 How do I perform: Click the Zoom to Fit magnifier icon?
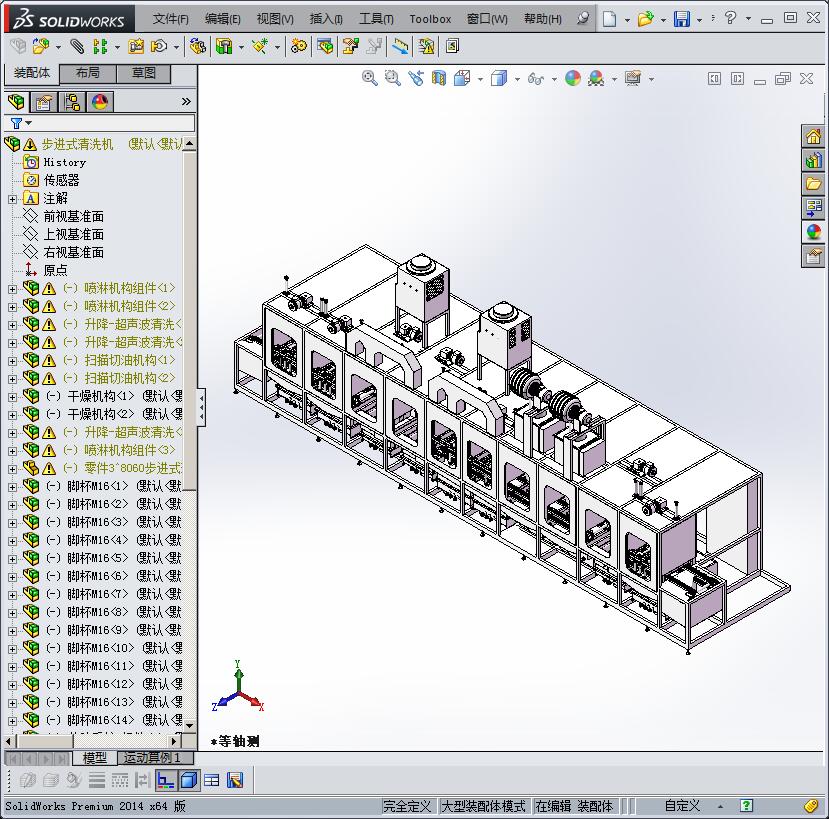pos(369,78)
